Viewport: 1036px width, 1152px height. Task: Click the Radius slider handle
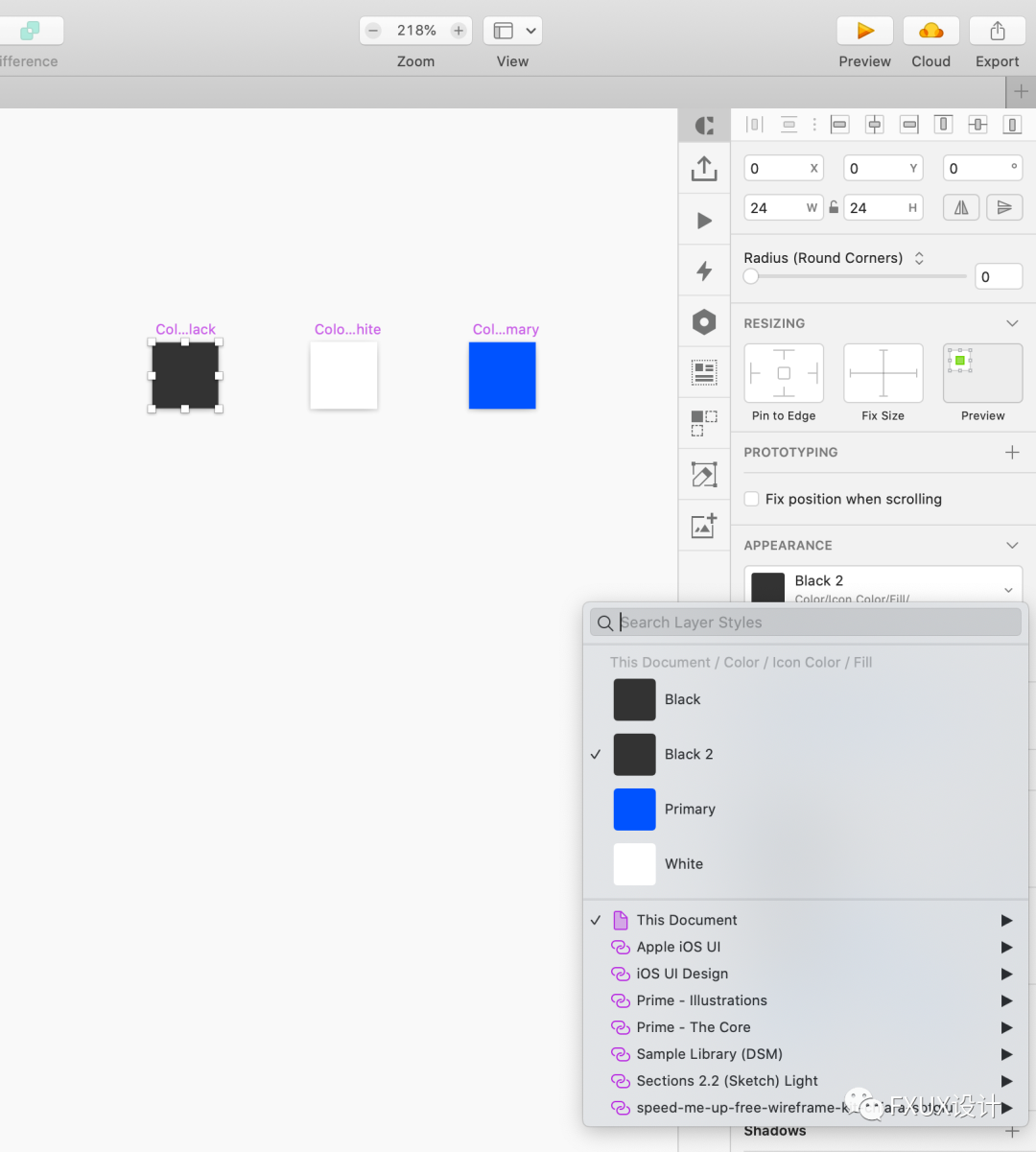click(x=751, y=276)
